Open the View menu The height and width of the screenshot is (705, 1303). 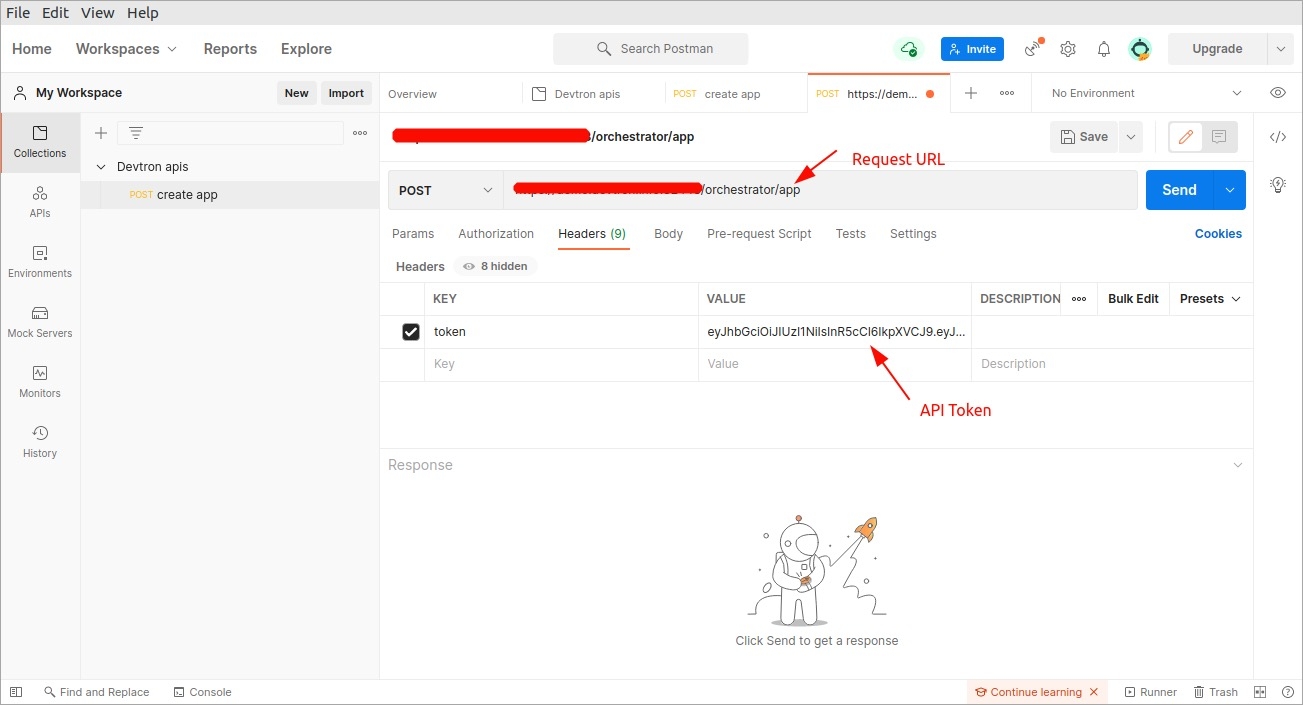[x=97, y=13]
